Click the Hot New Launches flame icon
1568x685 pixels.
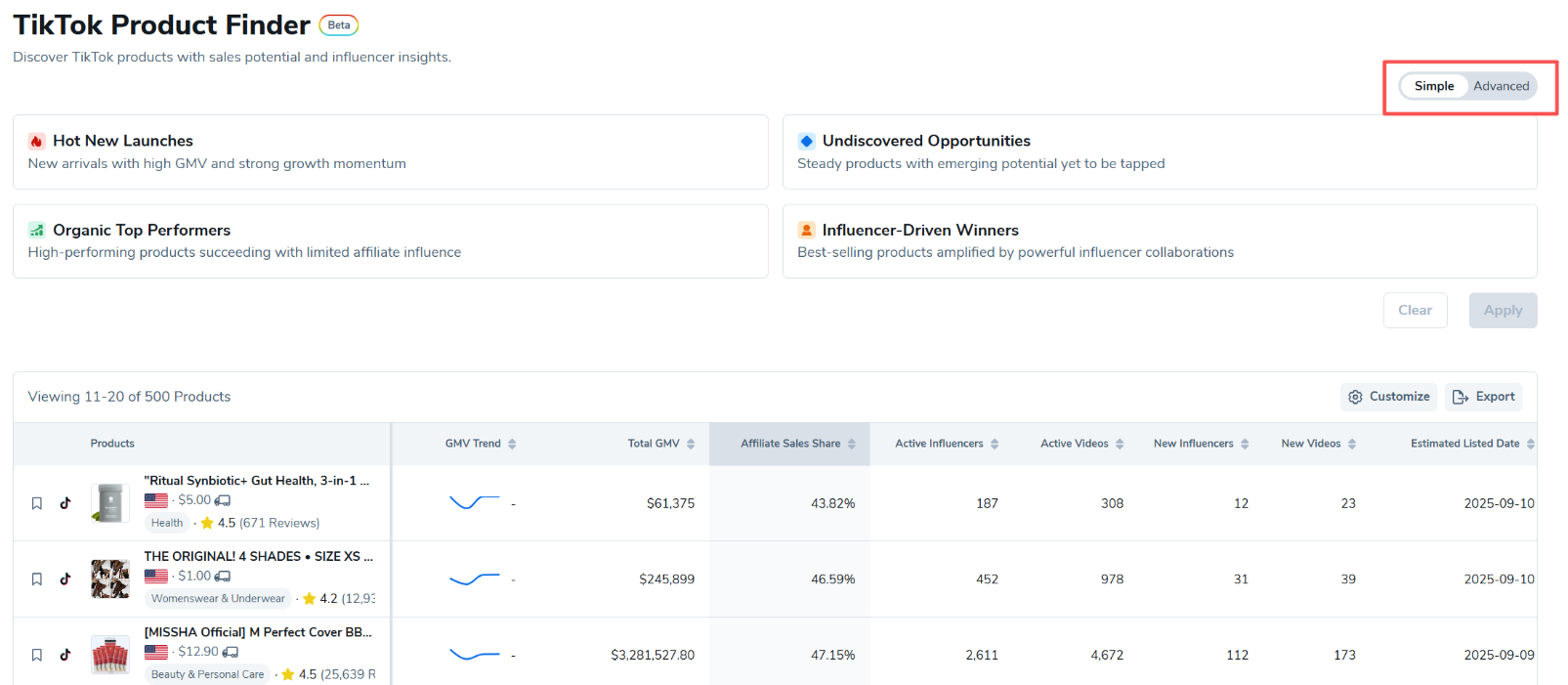(36, 141)
